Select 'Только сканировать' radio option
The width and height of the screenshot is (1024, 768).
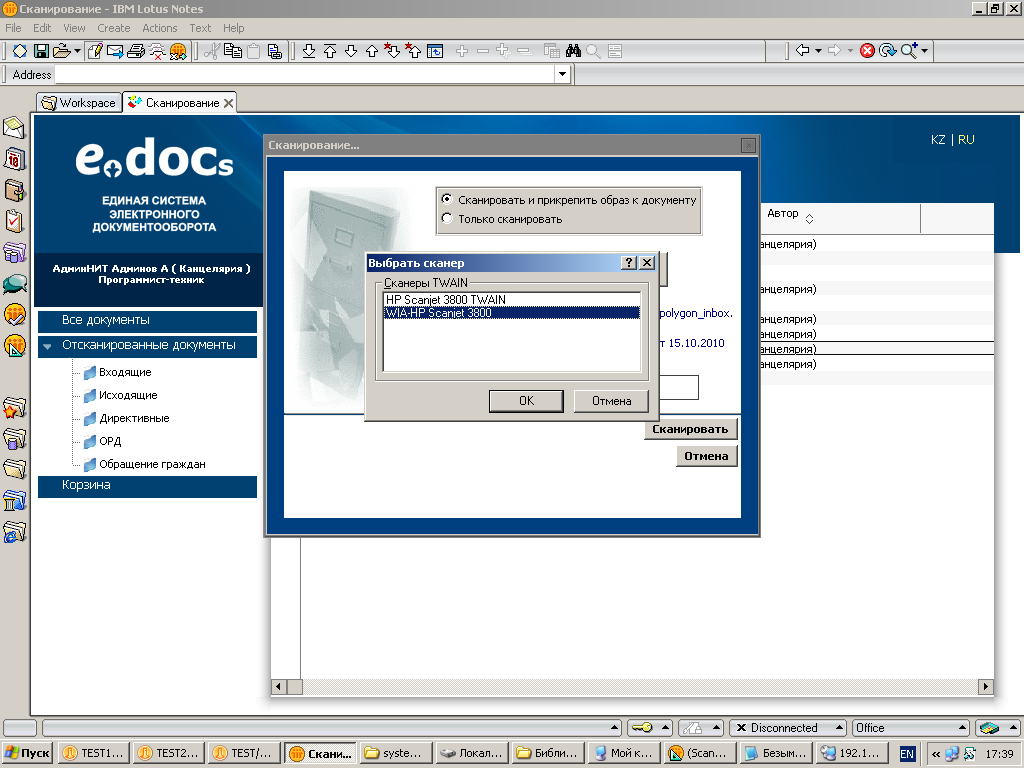(x=447, y=218)
